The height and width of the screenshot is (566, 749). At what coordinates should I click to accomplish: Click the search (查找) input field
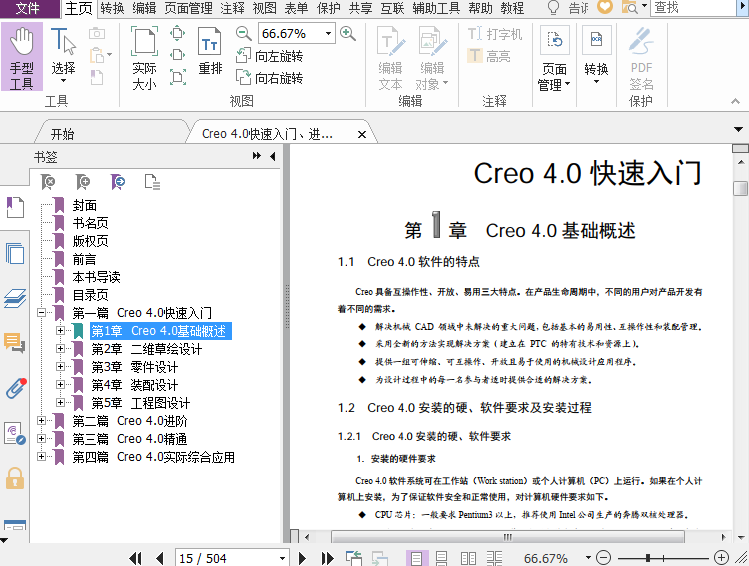(x=693, y=8)
